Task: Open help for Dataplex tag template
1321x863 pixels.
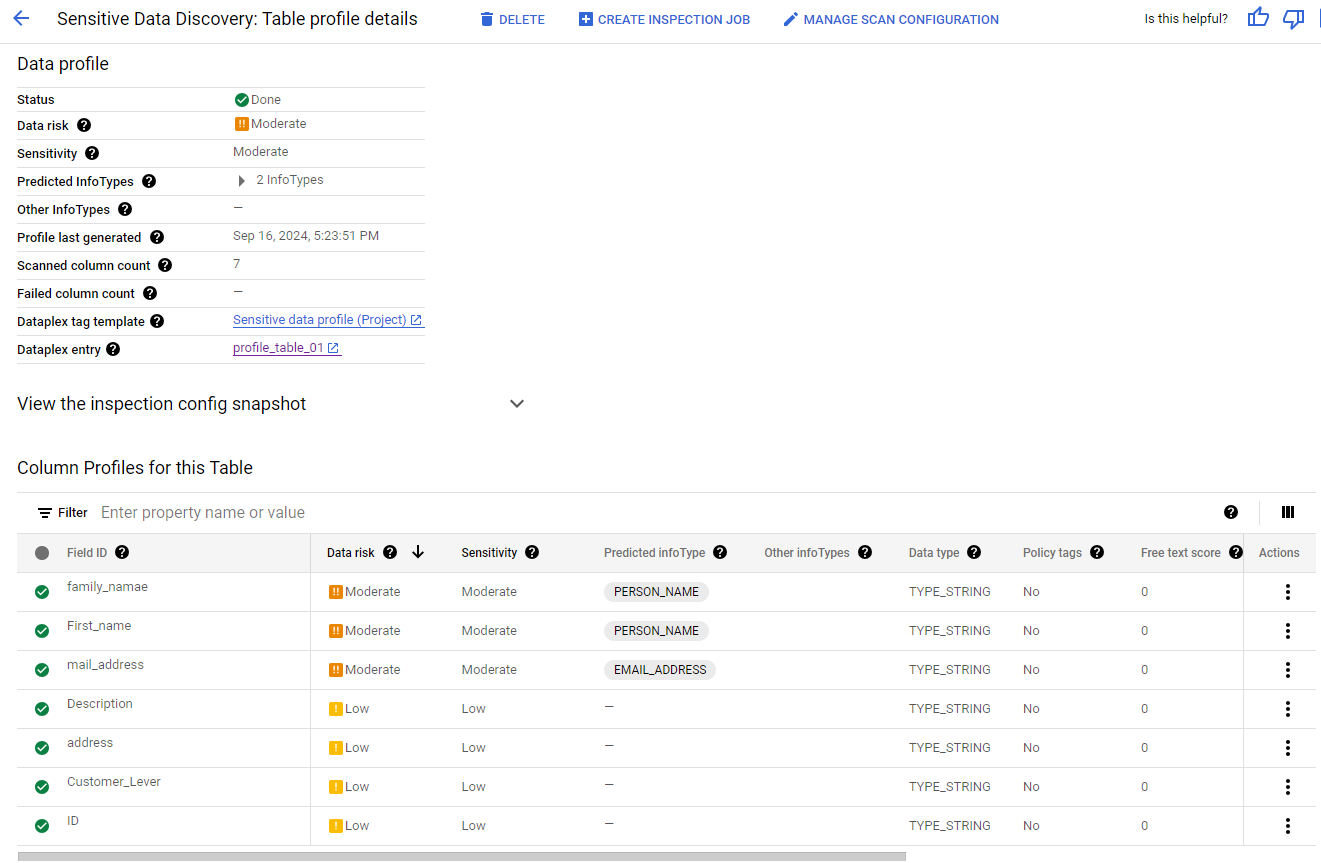Action: 157,322
